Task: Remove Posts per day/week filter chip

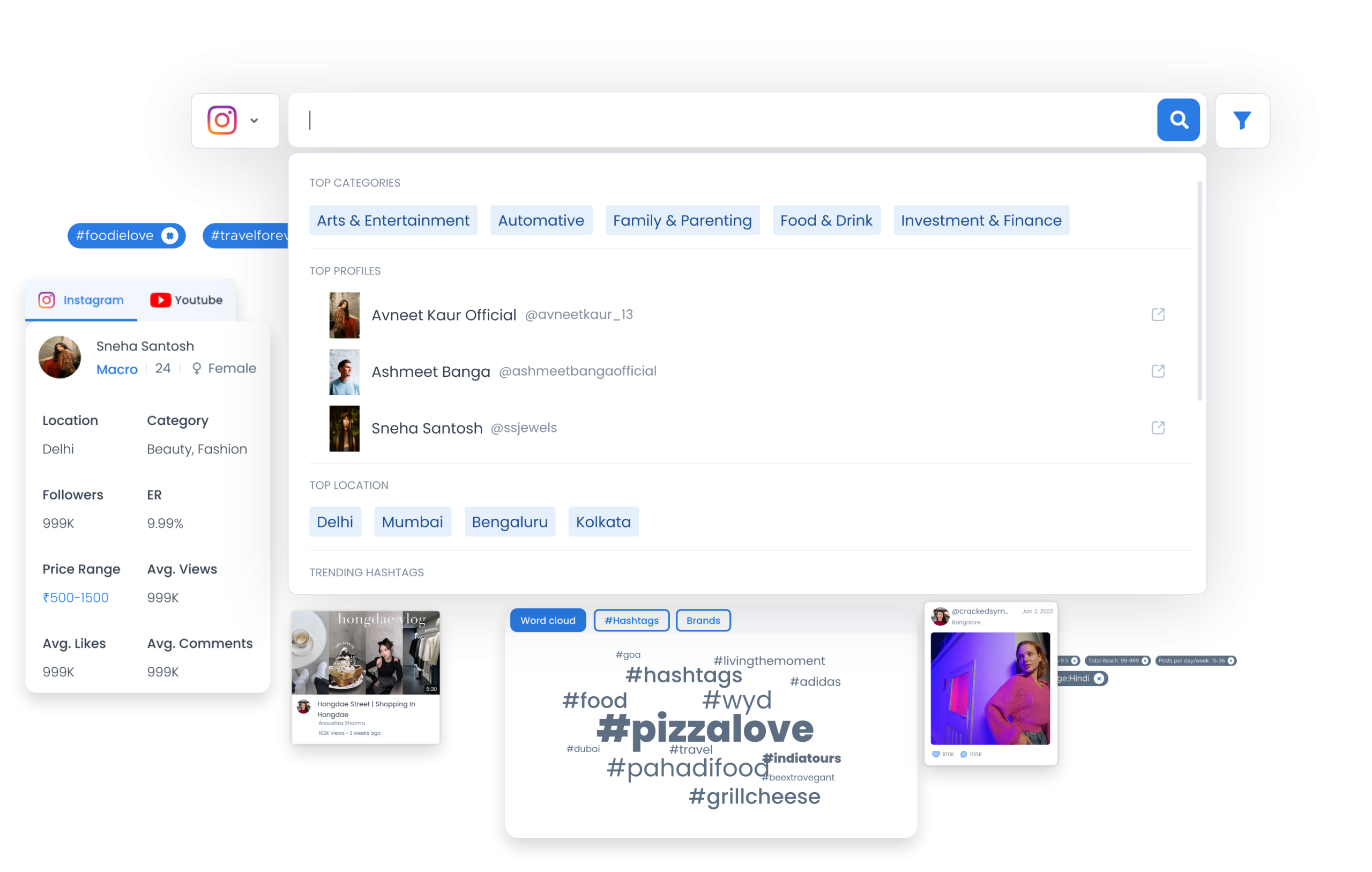Action: 1231,661
